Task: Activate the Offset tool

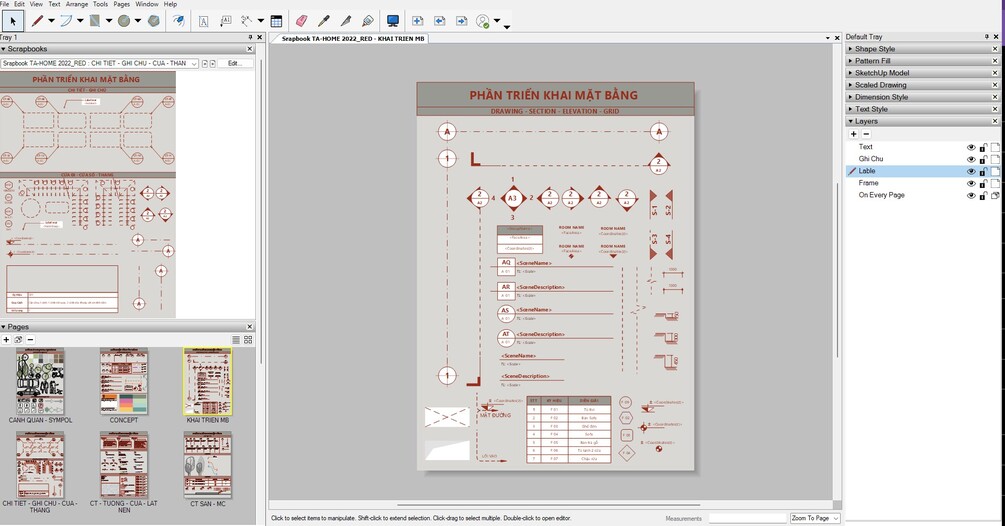Action: click(x=178, y=21)
